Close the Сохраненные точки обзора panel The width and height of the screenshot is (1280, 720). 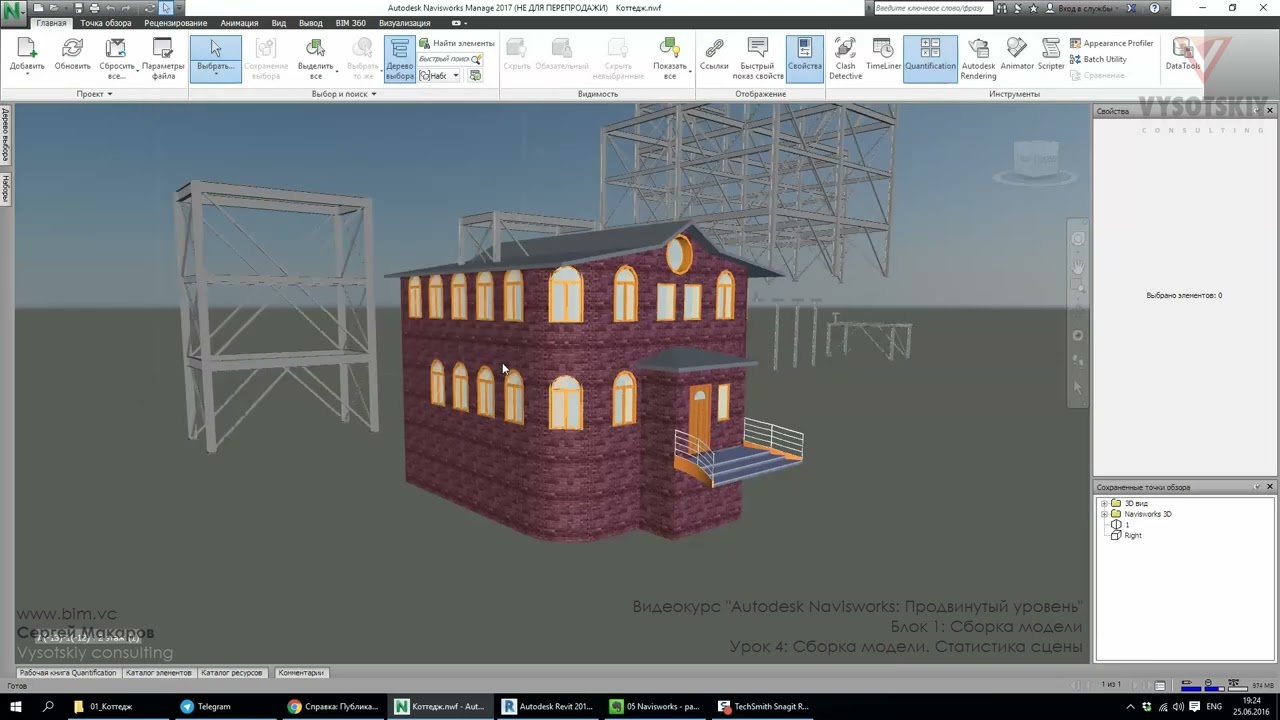[1270, 487]
